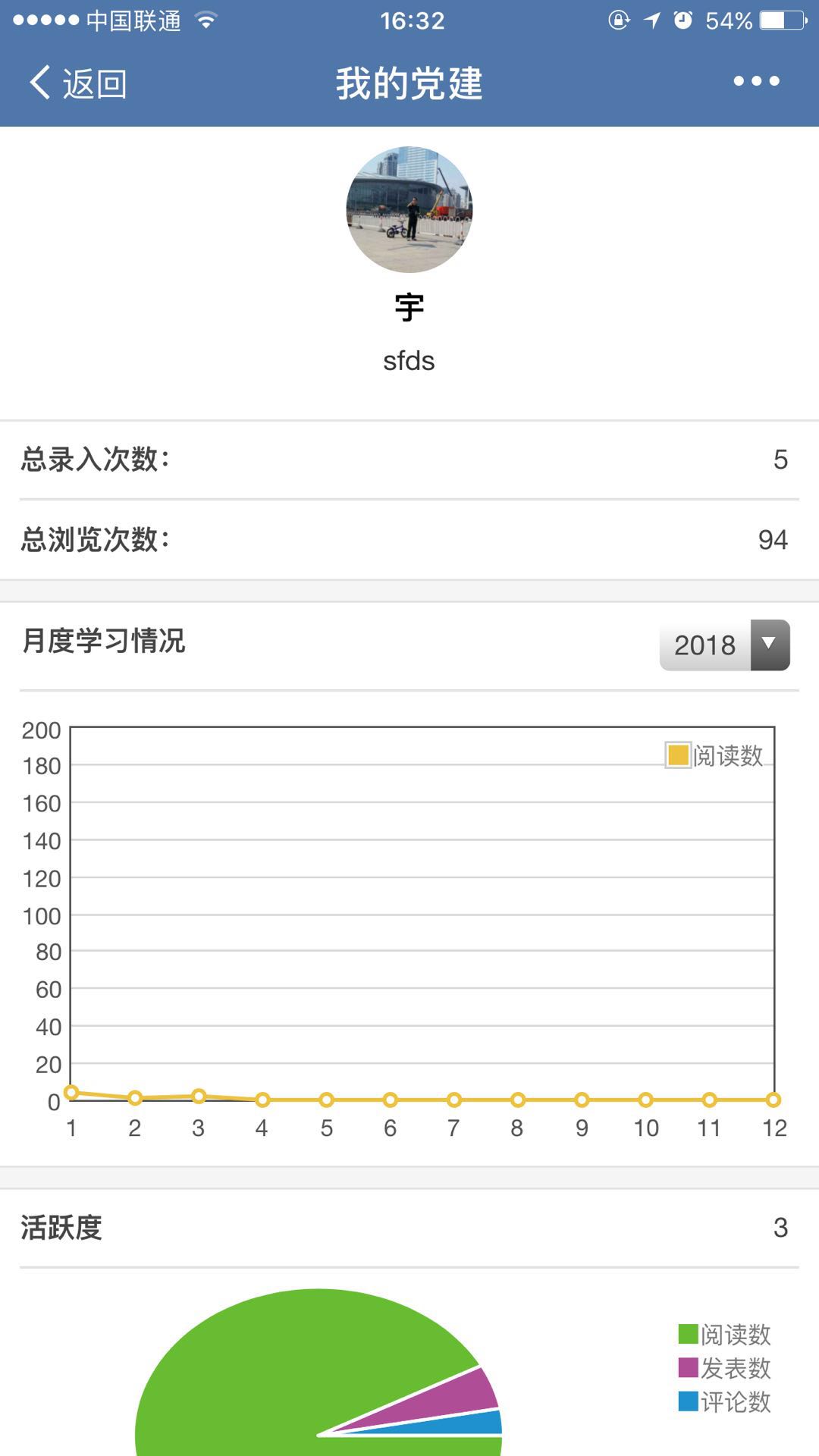Click the 返回 back text
Viewport: 819px width, 1456px height.
pyautogui.click(x=95, y=83)
